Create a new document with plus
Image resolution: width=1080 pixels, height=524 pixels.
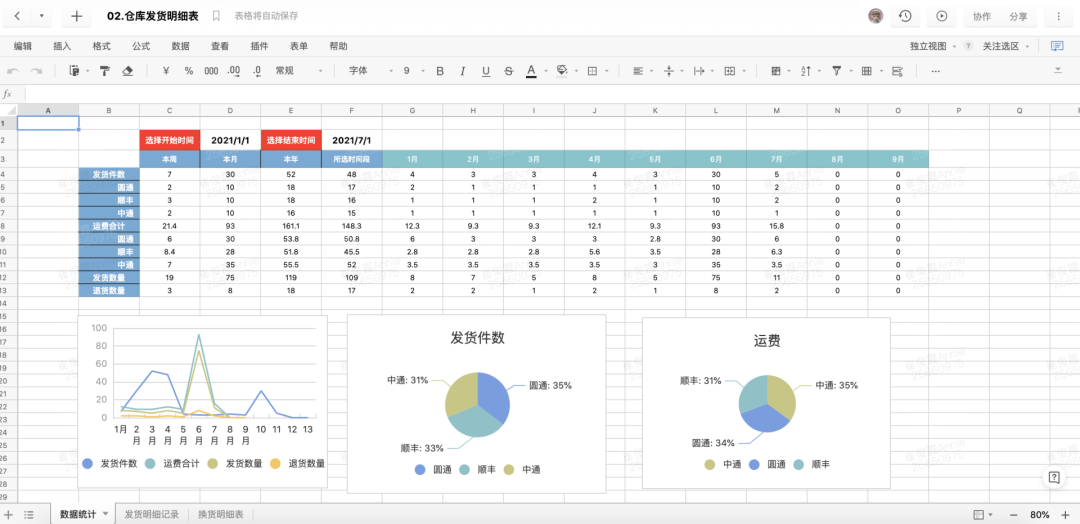[x=76, y=17]
